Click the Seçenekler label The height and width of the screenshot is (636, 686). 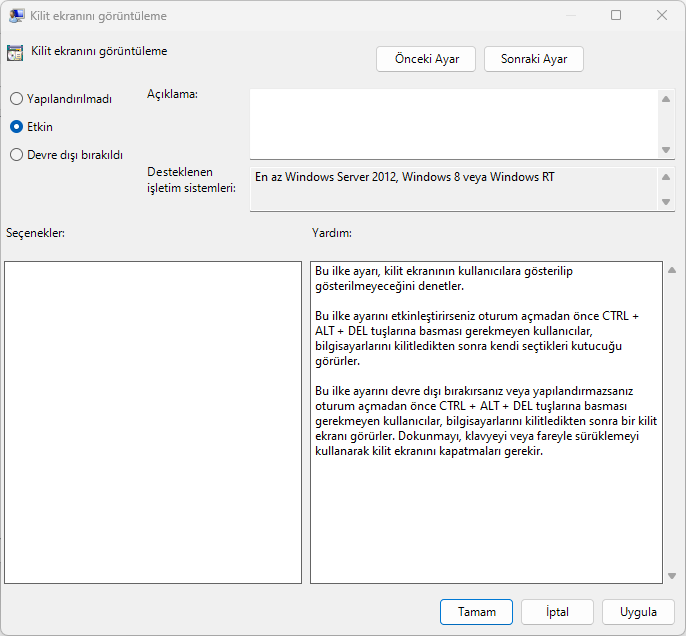35,233
